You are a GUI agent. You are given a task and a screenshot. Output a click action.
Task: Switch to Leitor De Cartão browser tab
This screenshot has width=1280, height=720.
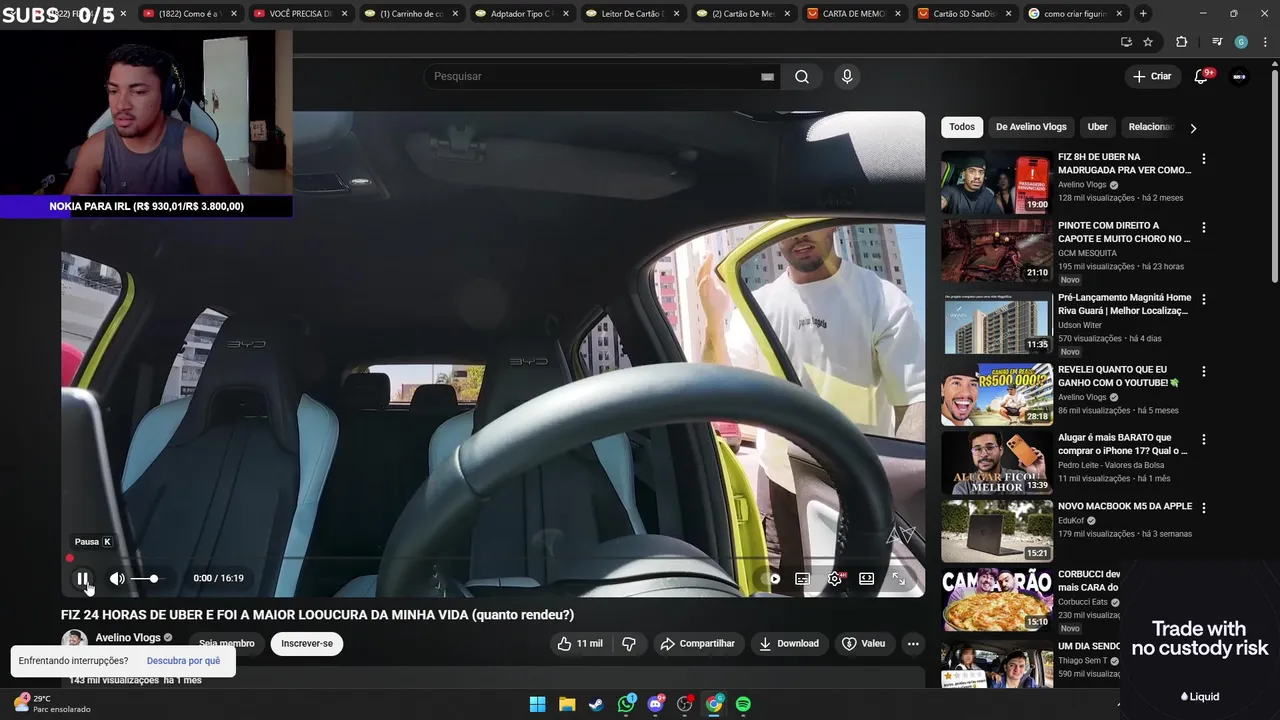tap(631, 14)
